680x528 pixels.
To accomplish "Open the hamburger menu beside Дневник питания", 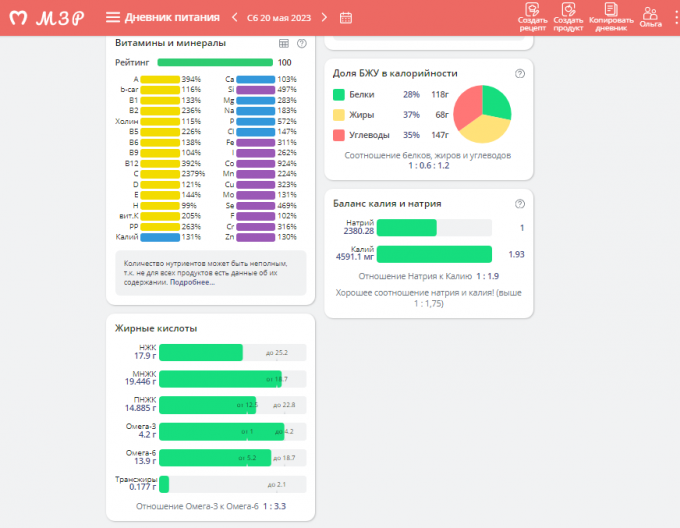I will click(x=112, y=18).
